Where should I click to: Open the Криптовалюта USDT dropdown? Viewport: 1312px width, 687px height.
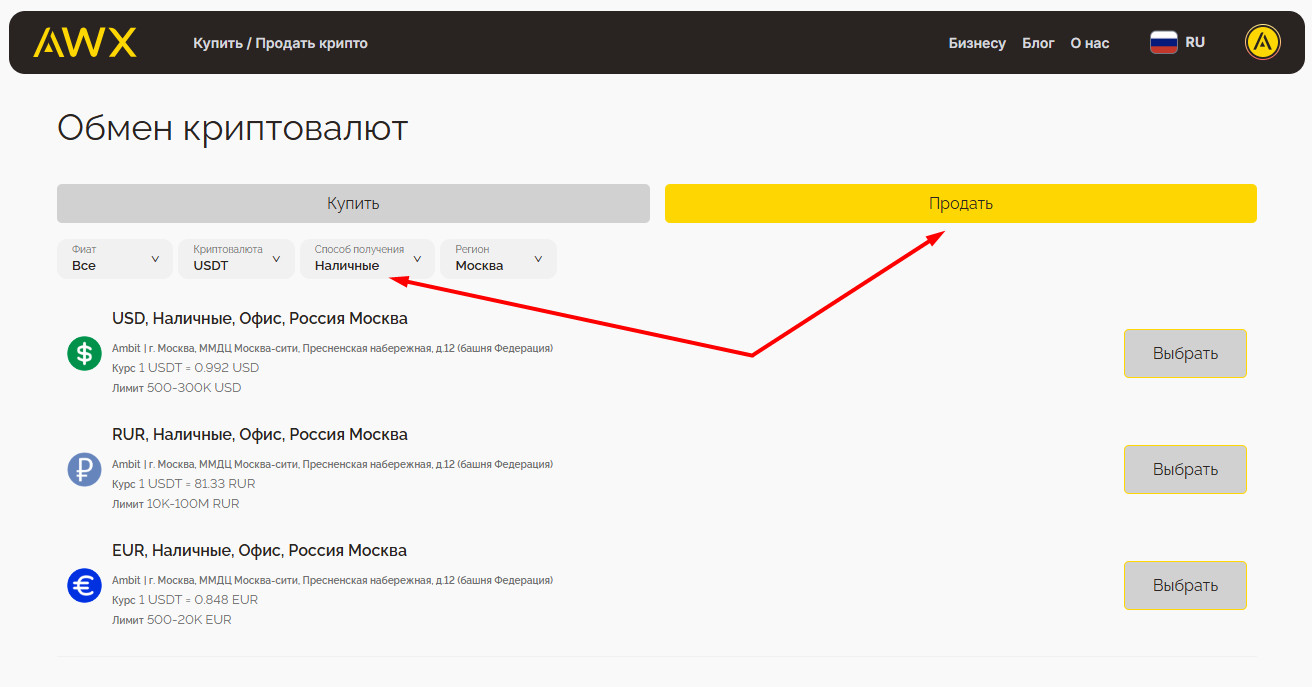[x=236, y=259]
